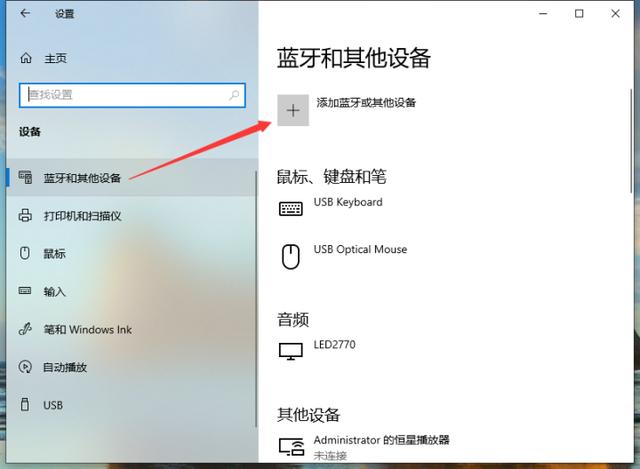Click the 鼠标、键盘和笔 section heading
The width and height of the screenshot is (640, 469).
(331, 177)
